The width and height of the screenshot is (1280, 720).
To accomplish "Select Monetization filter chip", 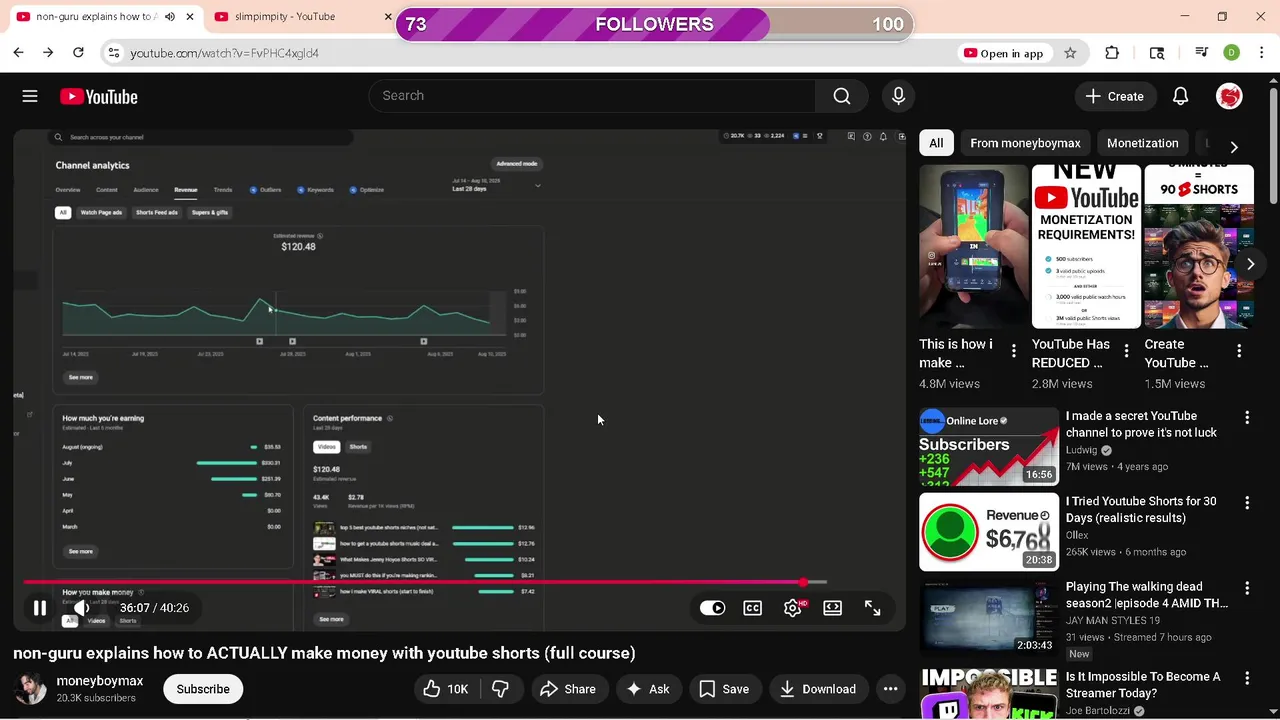I will [x=1142, y=143].
